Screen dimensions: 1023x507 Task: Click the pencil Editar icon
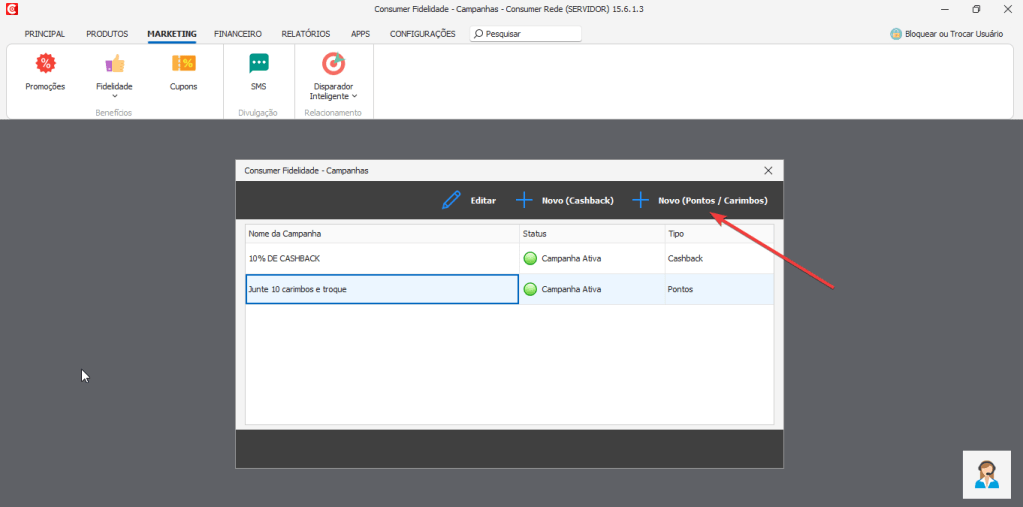(451, 200)
